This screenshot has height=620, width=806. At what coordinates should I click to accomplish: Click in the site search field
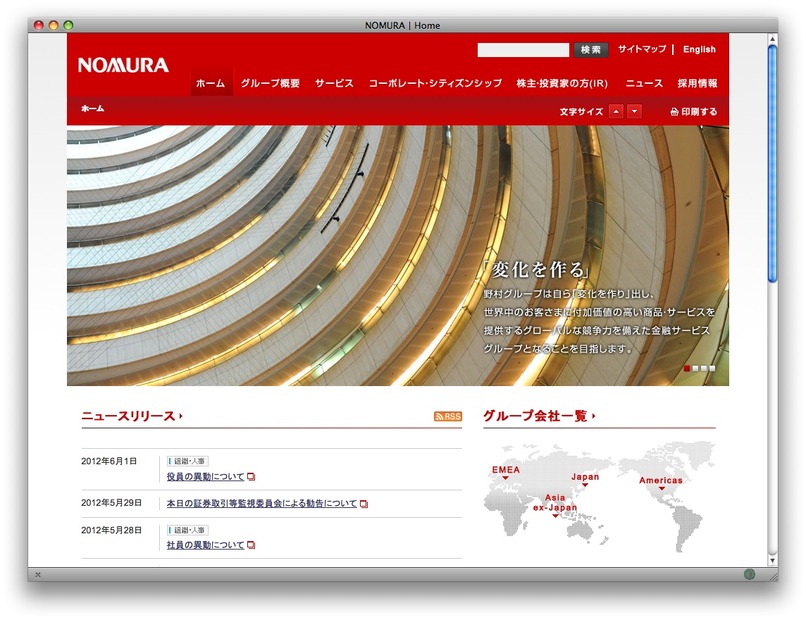523,50
